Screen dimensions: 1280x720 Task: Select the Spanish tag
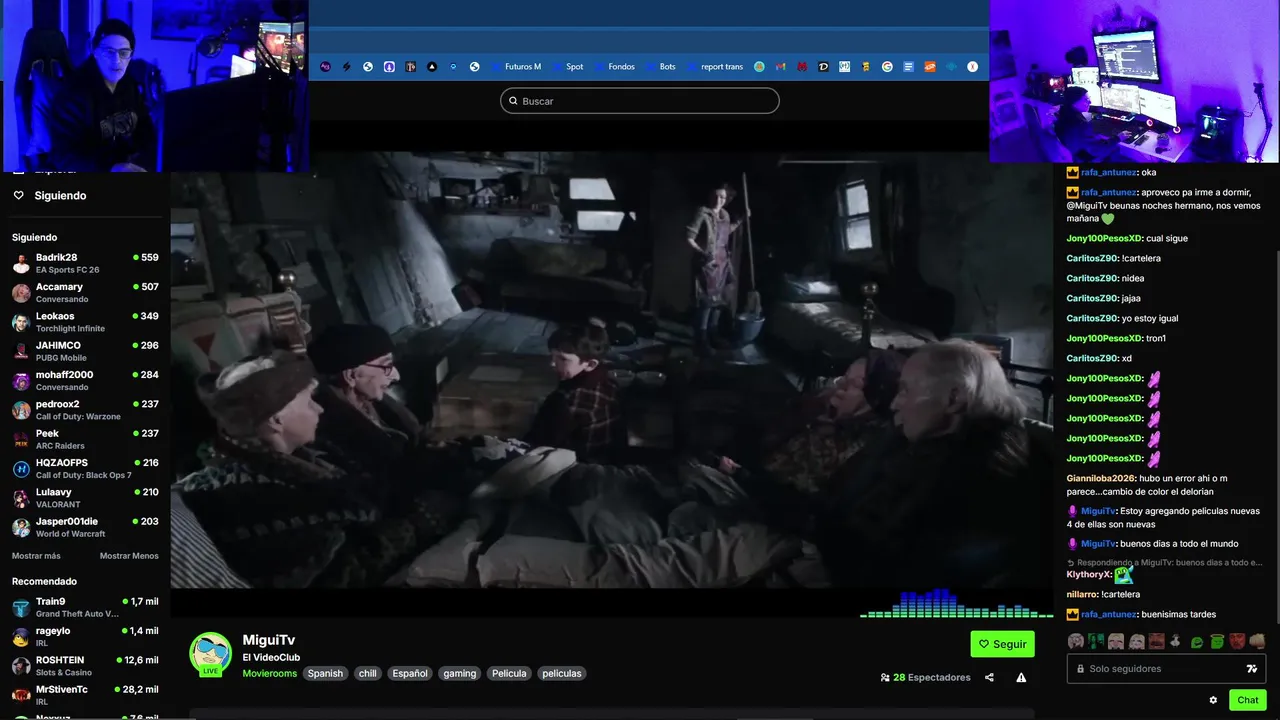325,674
